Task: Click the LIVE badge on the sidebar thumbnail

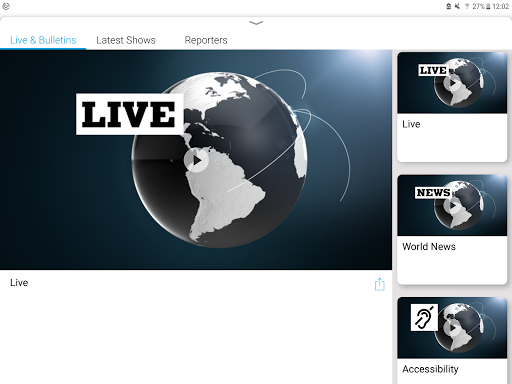Action: pyautogui.click(x=433, y=70)
